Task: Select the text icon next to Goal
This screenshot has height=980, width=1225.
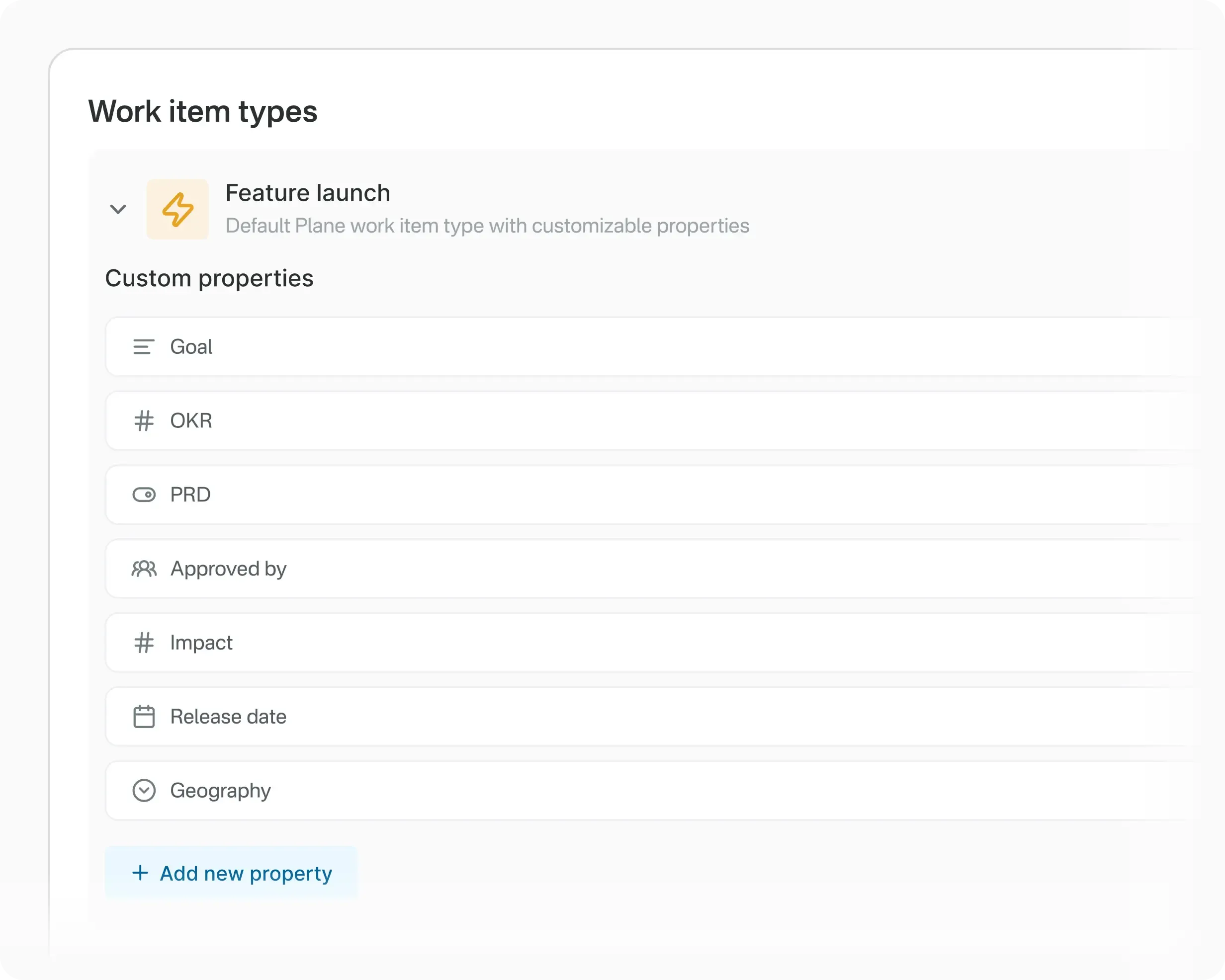Action: pos(144,346)
